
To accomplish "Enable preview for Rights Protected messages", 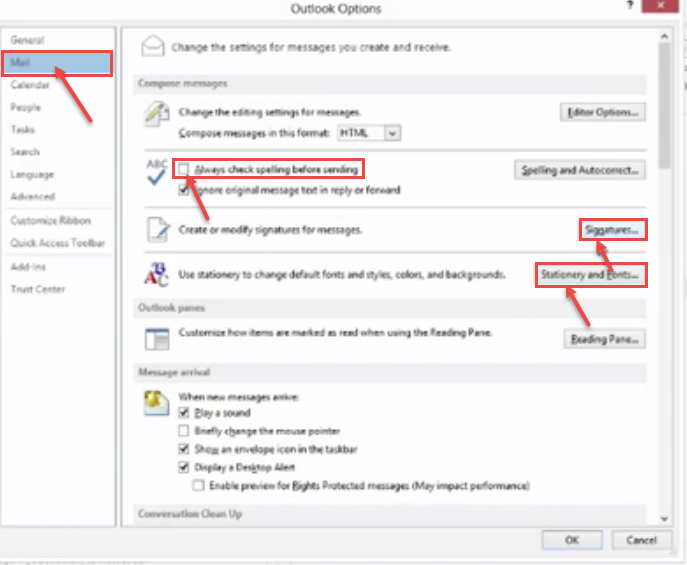I will coord(198,485).
